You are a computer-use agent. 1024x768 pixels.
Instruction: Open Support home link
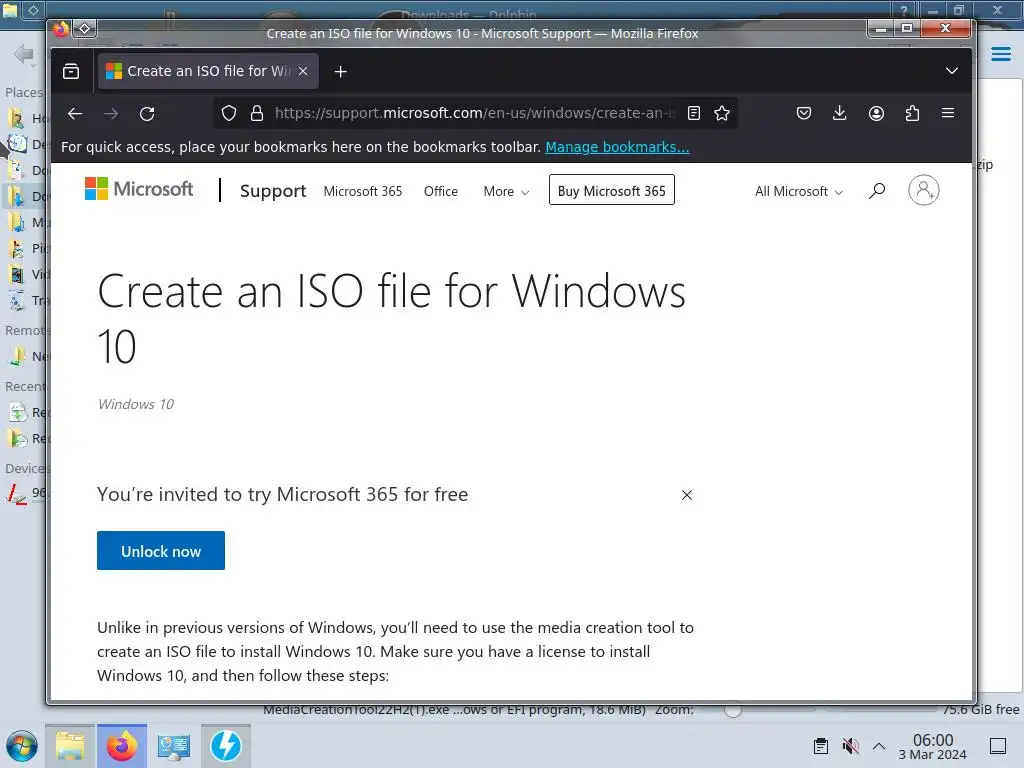[273, 191]
